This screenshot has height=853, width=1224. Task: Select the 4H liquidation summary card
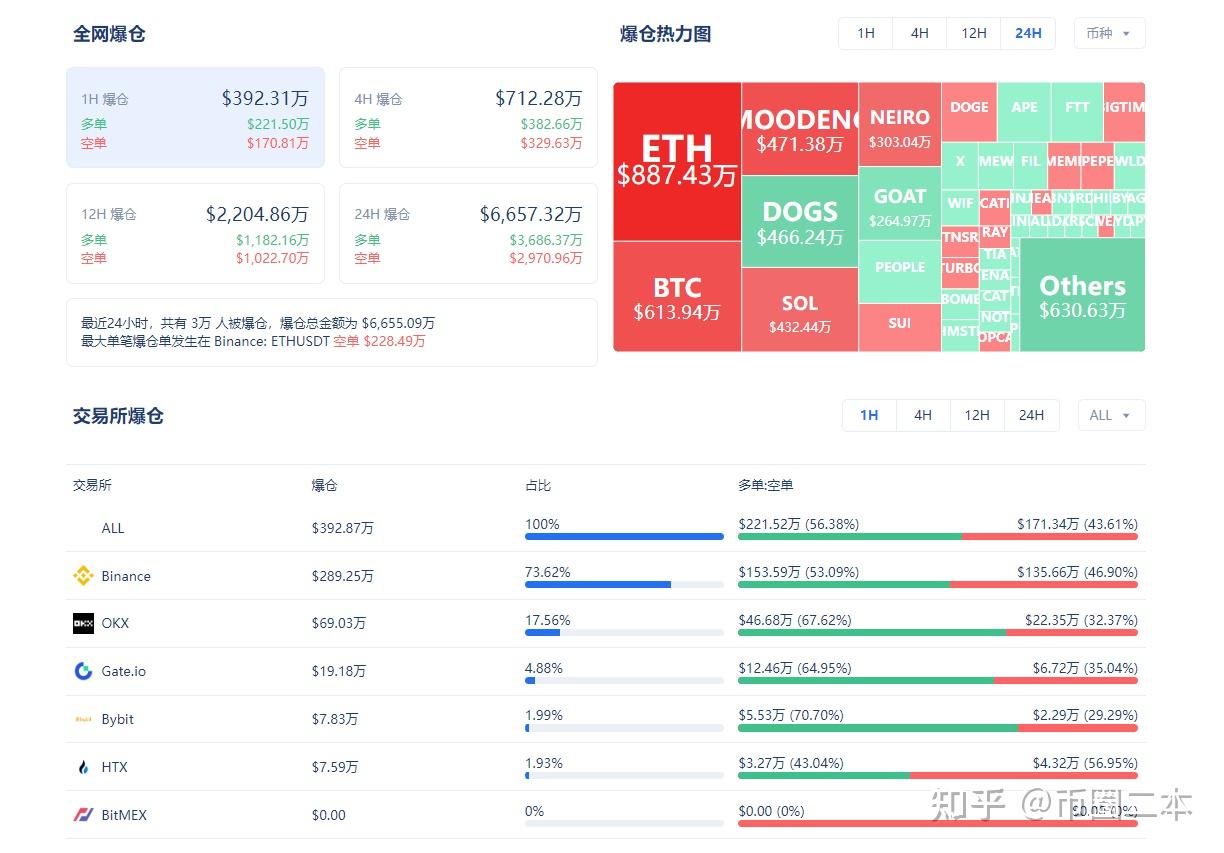point(468,118)
